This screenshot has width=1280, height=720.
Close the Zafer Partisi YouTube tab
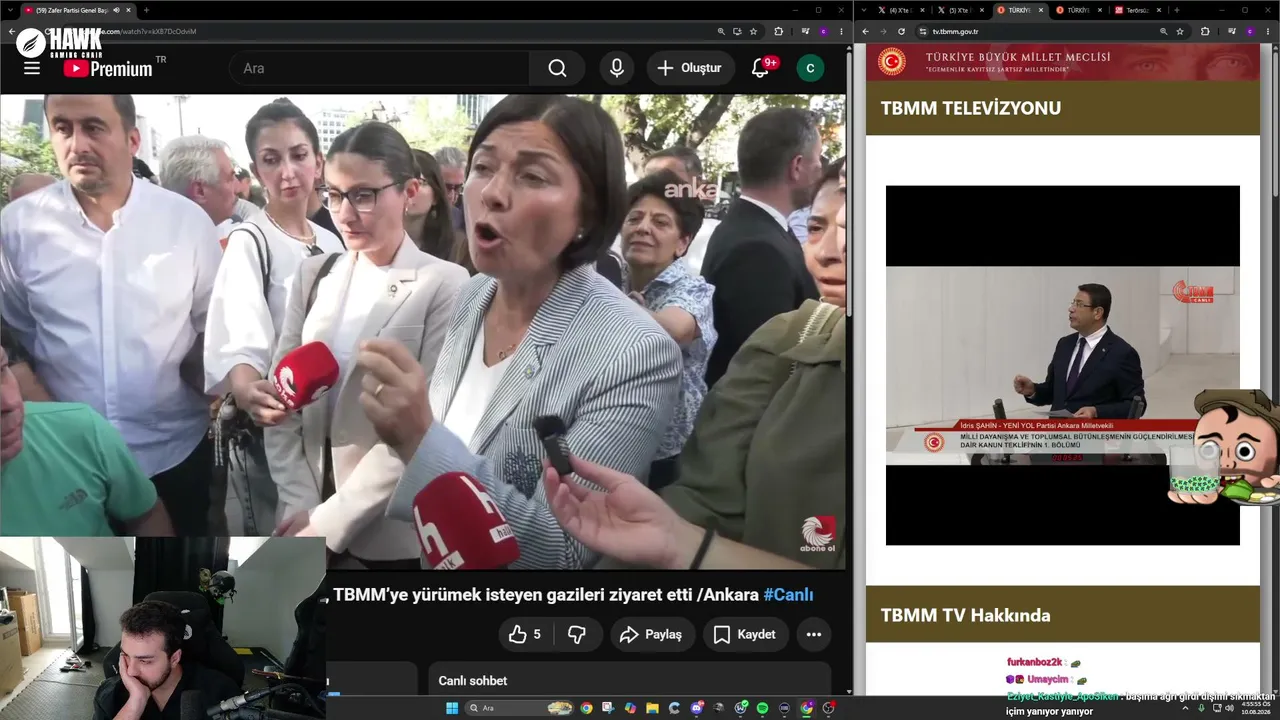[129, 10]
